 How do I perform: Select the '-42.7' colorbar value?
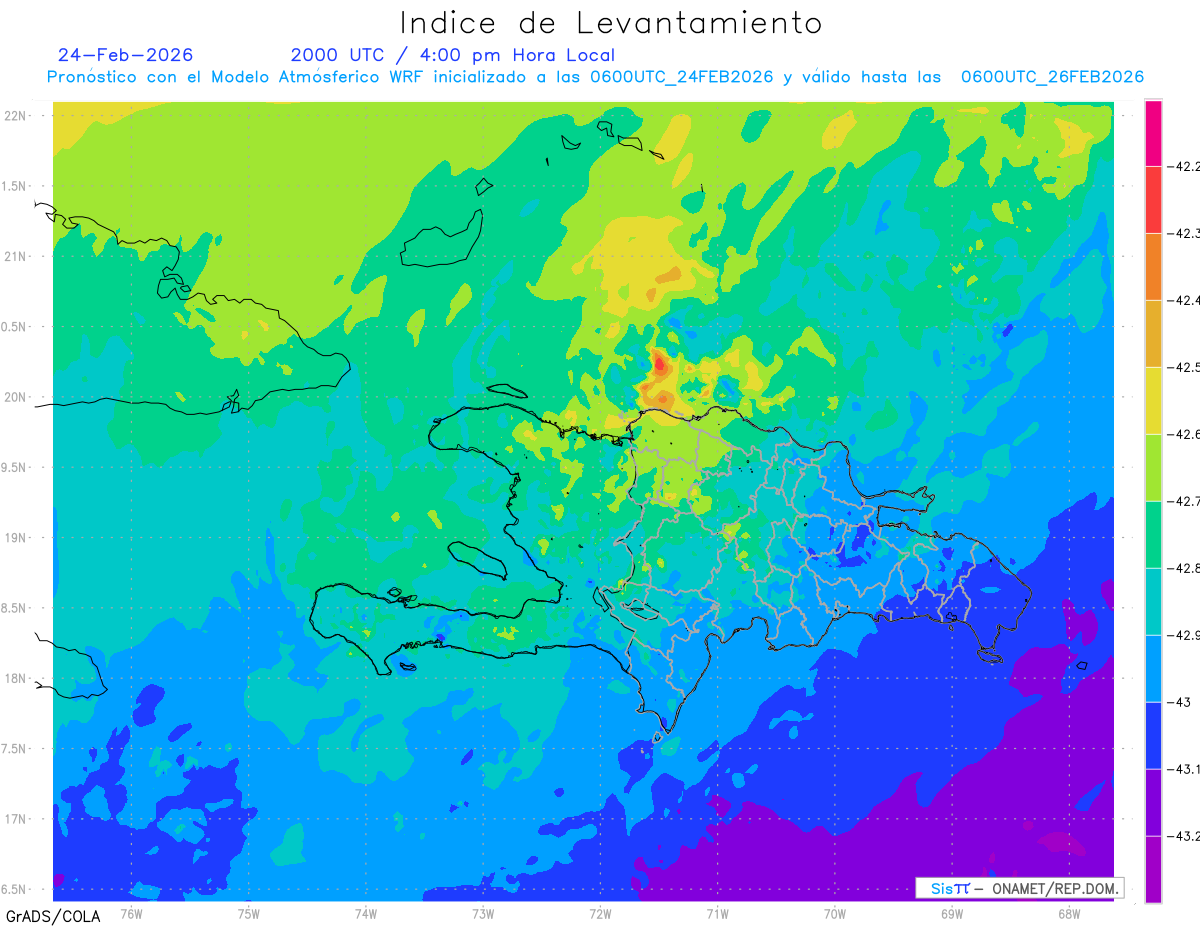point(1184,501)
